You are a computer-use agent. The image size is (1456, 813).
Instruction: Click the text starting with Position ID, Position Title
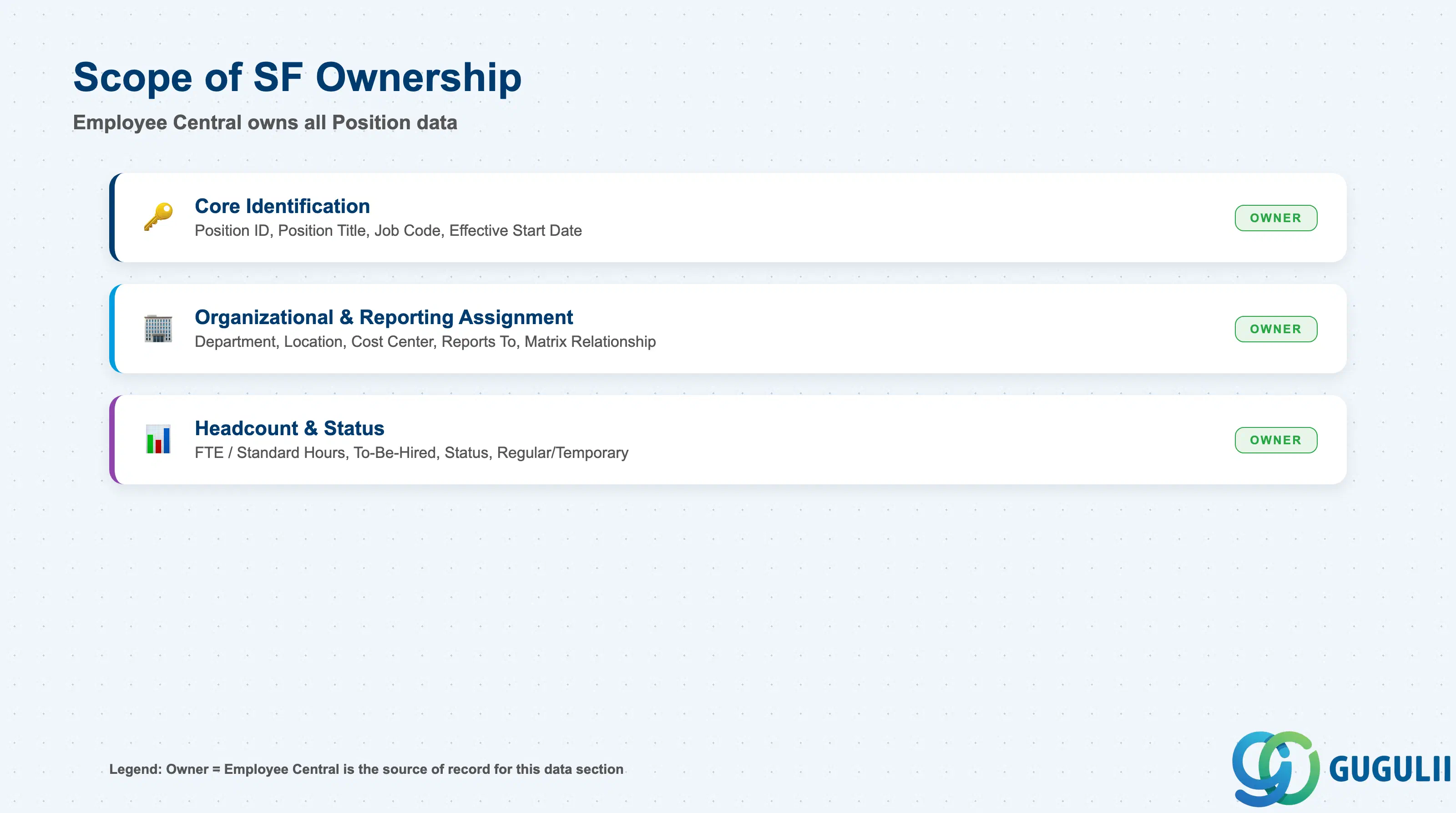point(388,231)
